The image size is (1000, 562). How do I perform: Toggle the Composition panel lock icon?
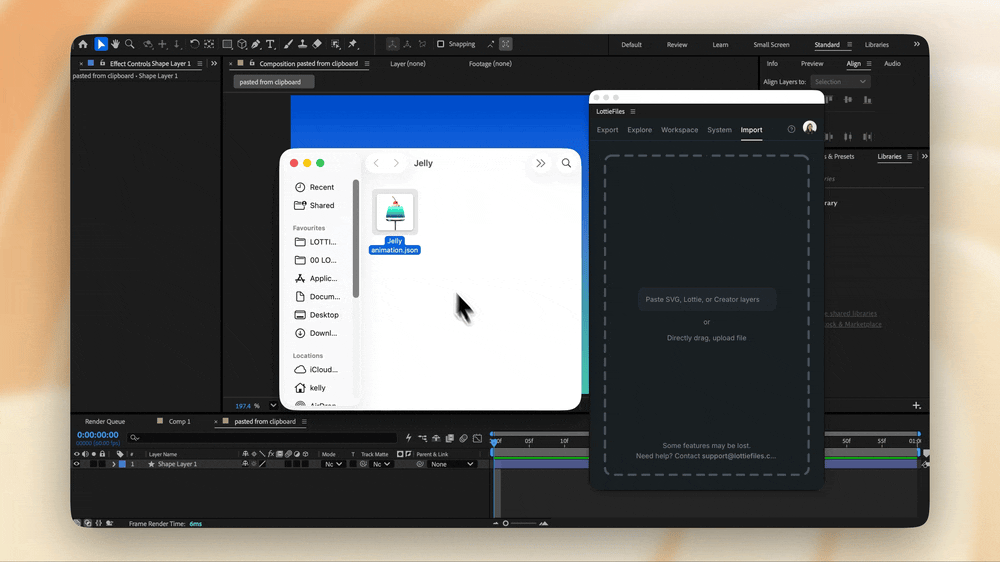[252, 63]
